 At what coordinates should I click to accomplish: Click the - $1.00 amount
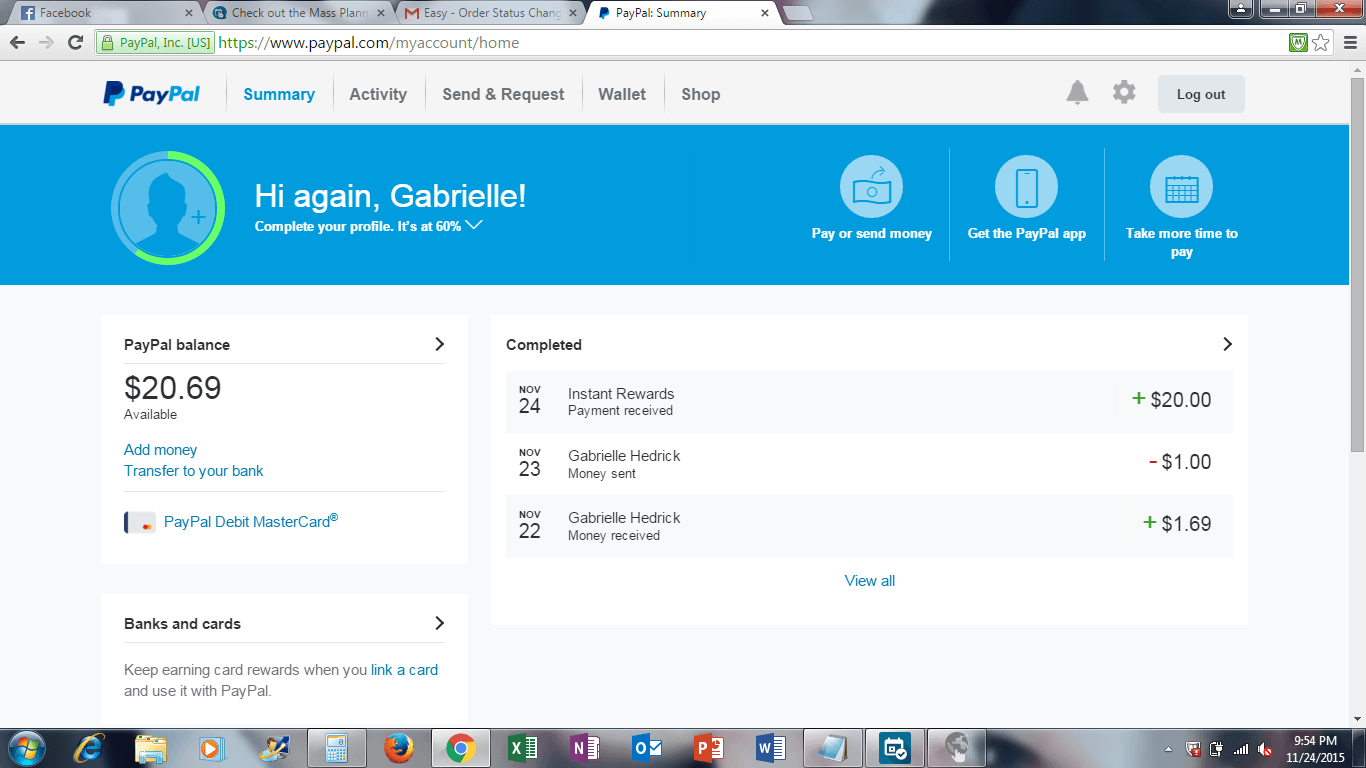pos(1180,462)
